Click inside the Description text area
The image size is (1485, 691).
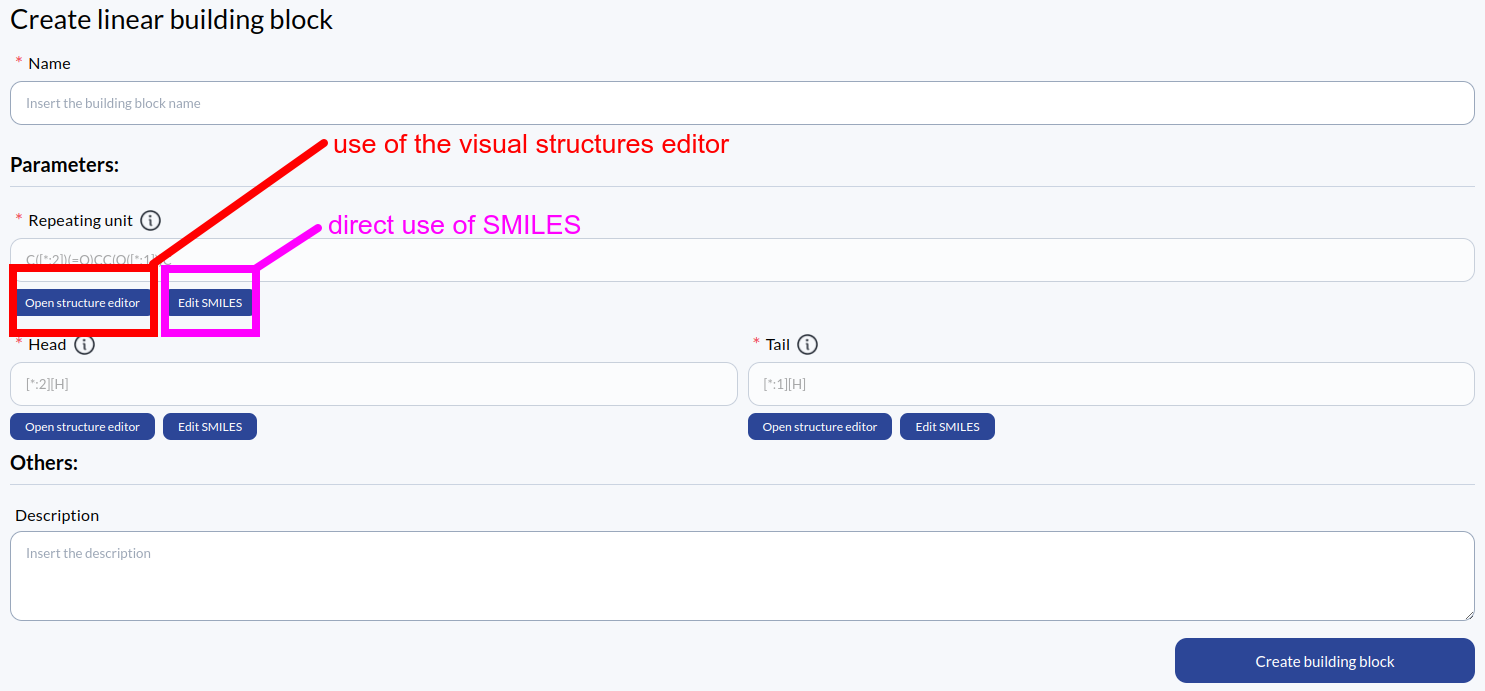(x=741, y=575)
